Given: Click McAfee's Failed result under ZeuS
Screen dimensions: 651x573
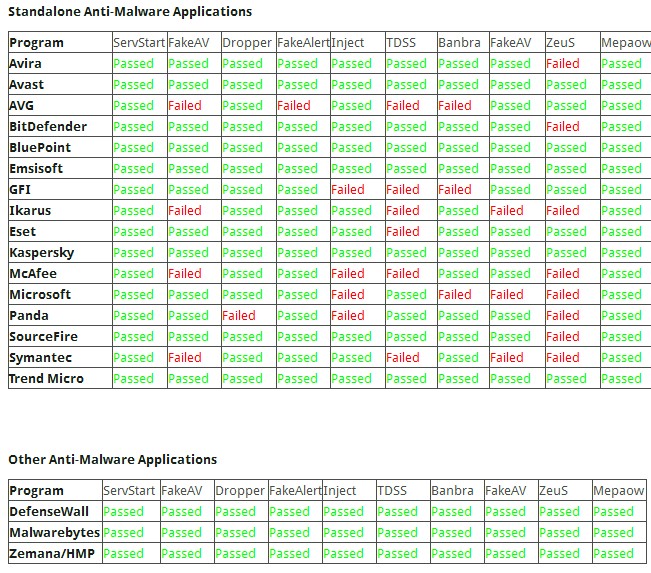Looking at the screenshot, I should (x=563, y=274).
